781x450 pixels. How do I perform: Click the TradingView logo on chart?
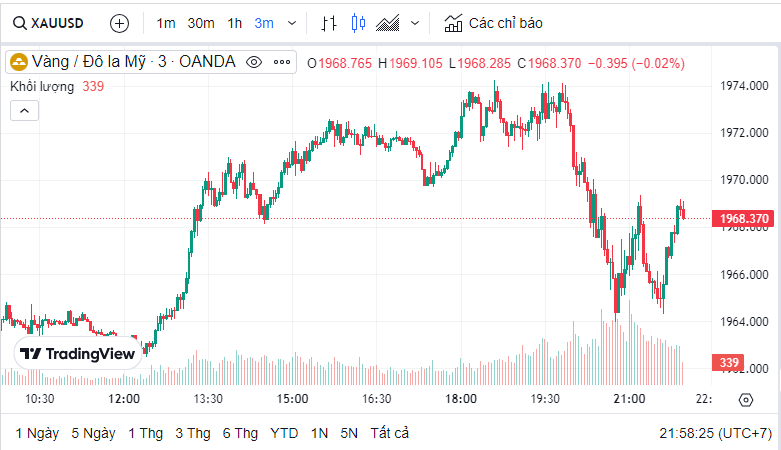point(77,354)
